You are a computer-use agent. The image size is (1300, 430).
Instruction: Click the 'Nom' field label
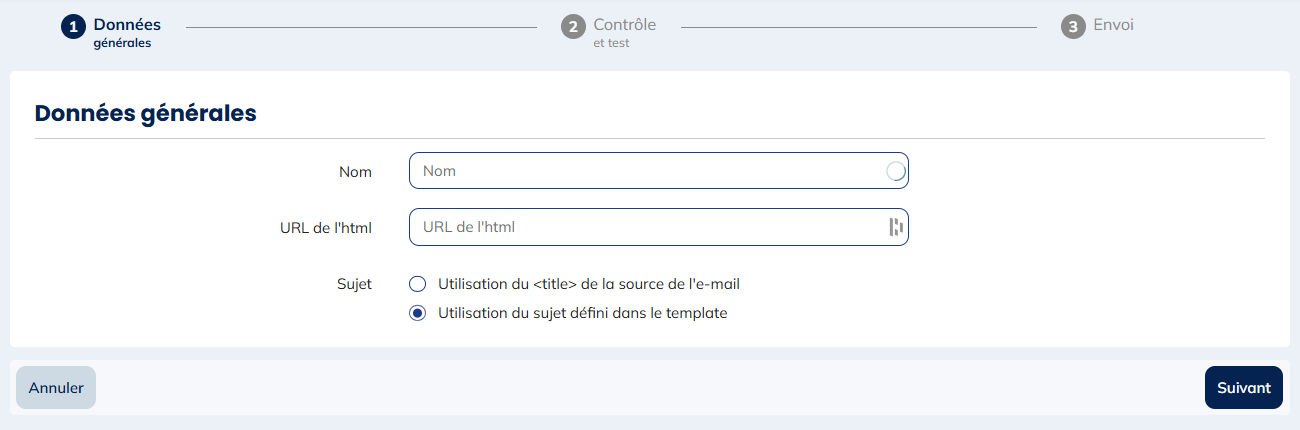(x=355, y=172)
